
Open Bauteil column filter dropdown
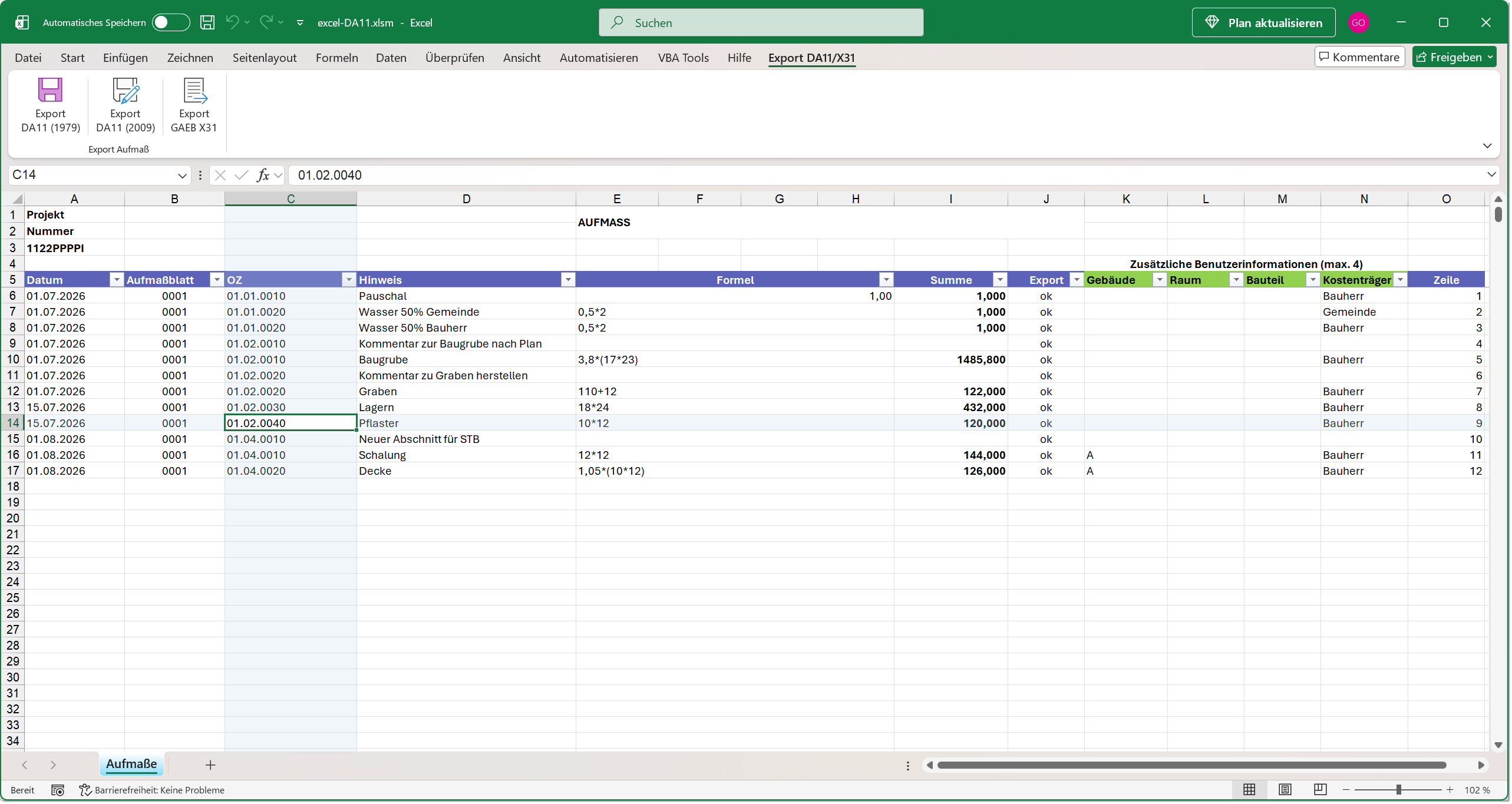[x=1313, y=280]
